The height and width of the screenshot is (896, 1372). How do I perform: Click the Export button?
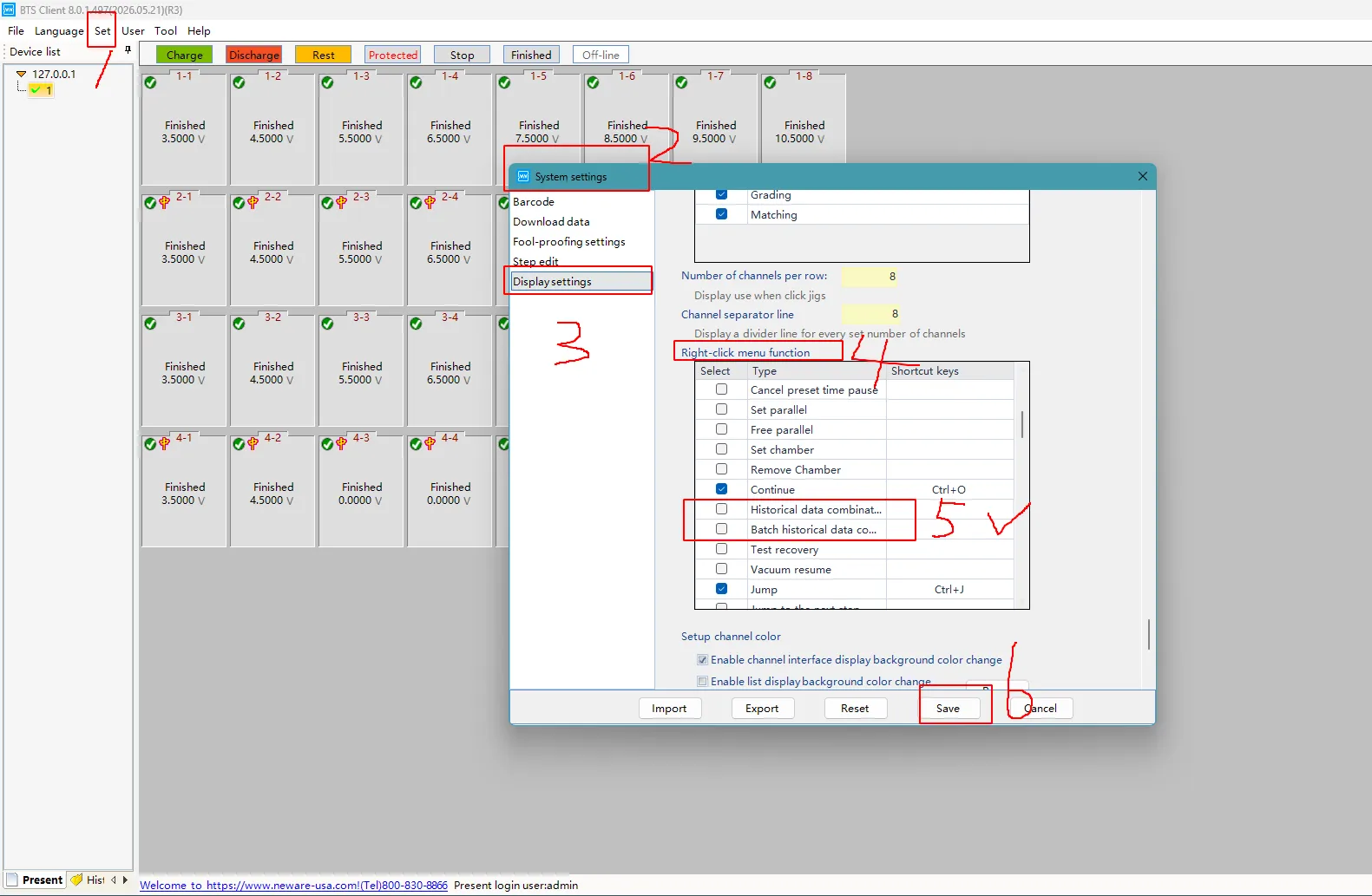762,709
